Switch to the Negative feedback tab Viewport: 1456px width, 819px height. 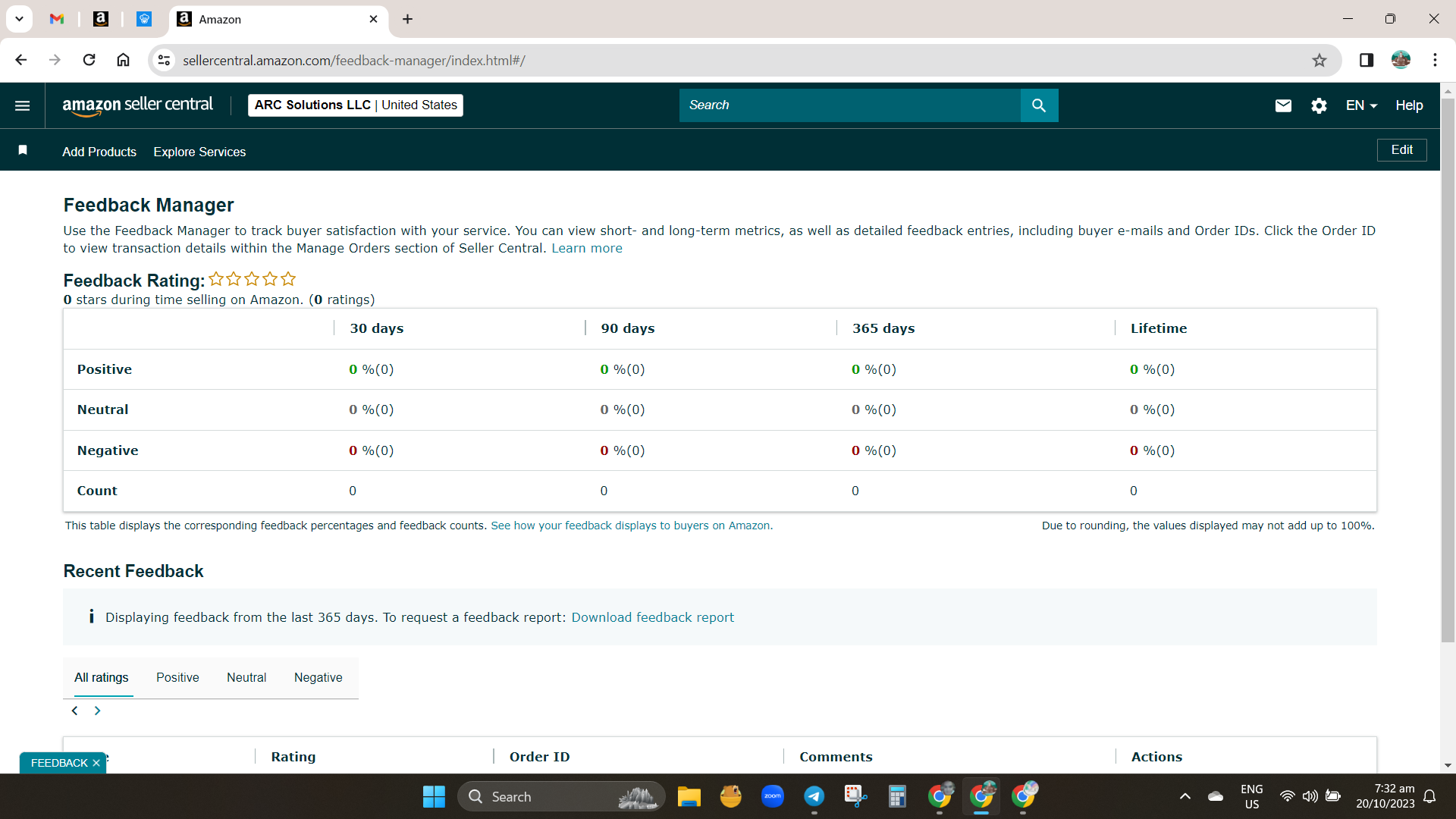click(x=318, y=677)
